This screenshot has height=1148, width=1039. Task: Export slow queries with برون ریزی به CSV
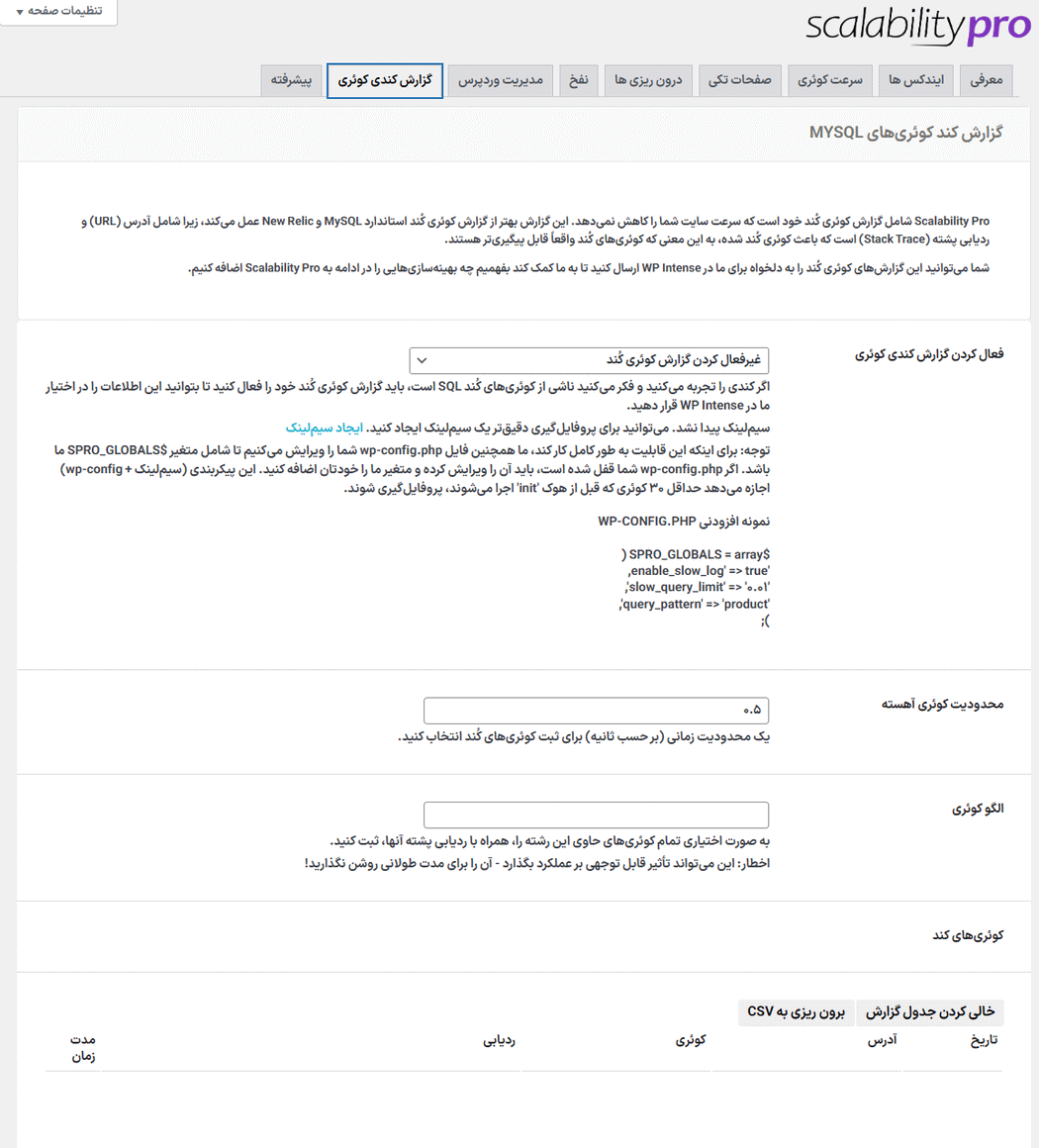point(796,1012)
